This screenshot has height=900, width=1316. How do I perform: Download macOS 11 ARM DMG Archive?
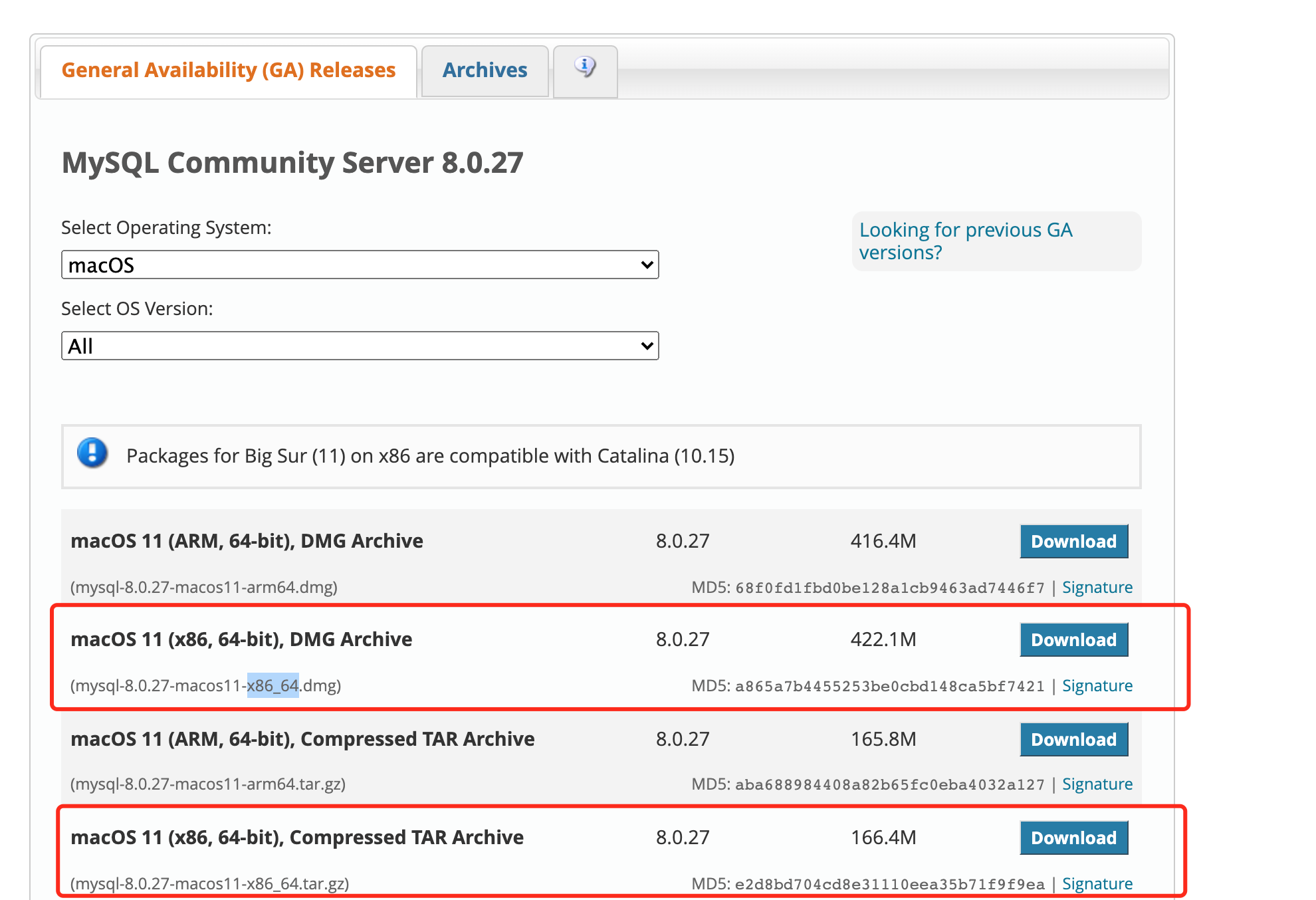point(1073,541)
